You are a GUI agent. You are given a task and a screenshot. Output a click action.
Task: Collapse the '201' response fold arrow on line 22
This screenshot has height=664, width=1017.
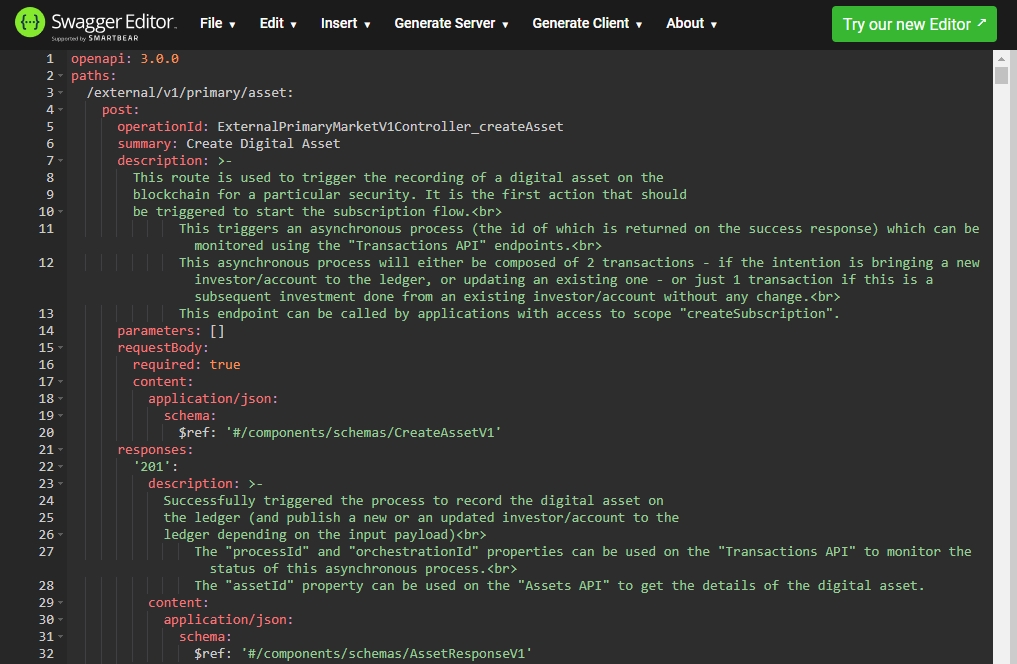(61, 467)
